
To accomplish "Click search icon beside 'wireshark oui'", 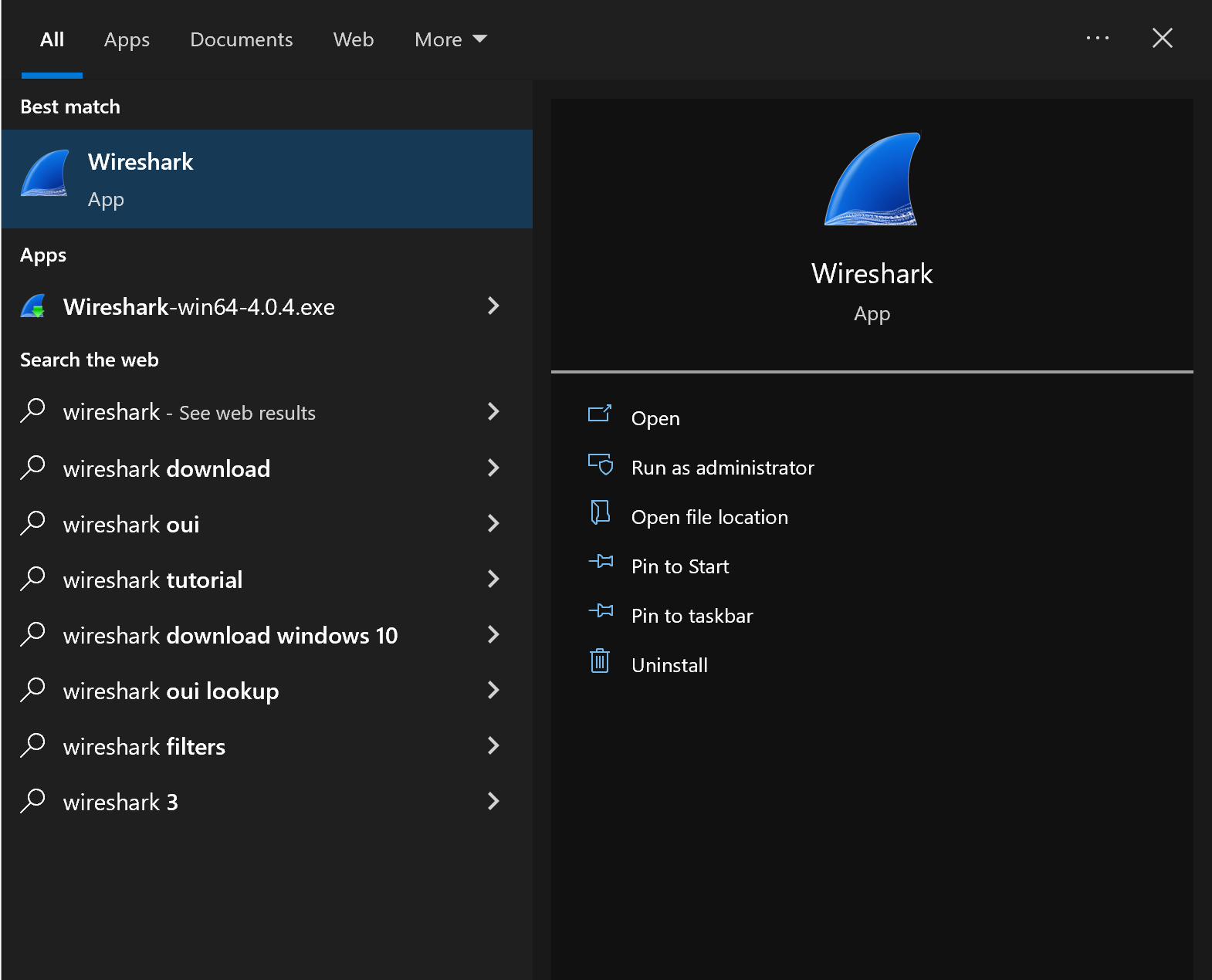I will 33,522.
